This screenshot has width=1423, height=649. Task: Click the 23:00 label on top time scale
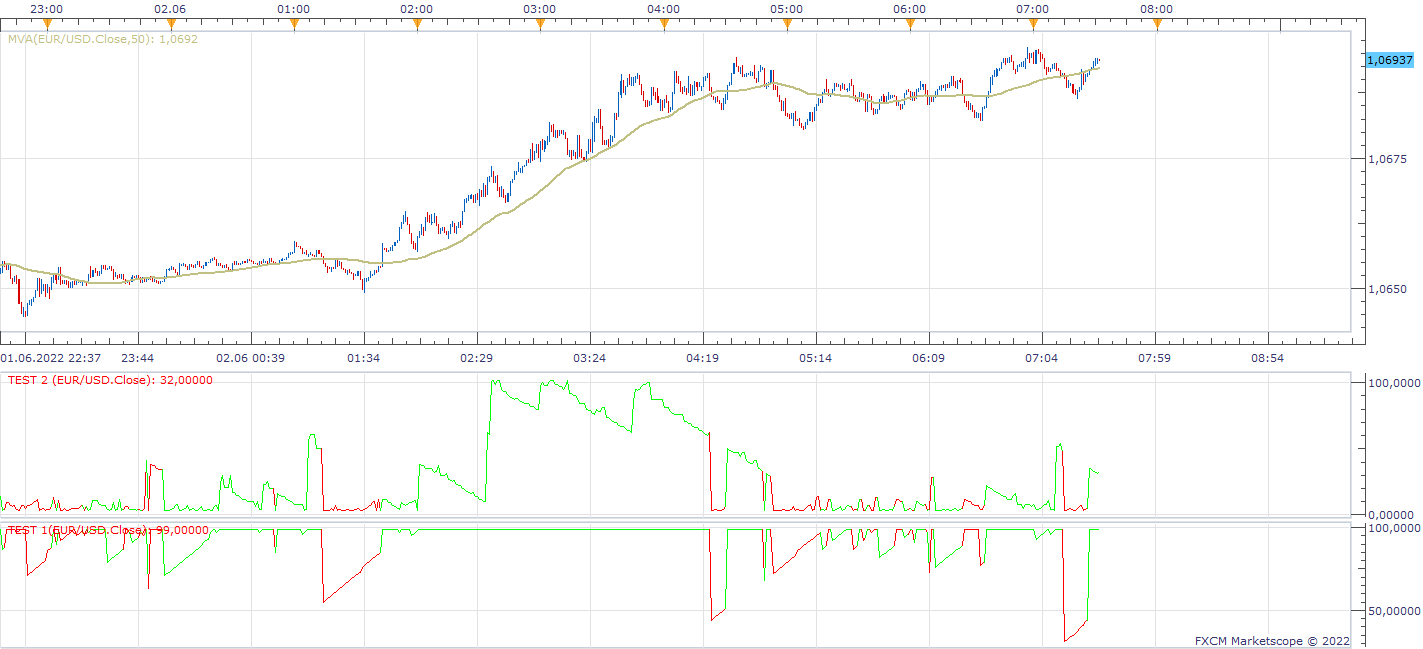(47, 9)
